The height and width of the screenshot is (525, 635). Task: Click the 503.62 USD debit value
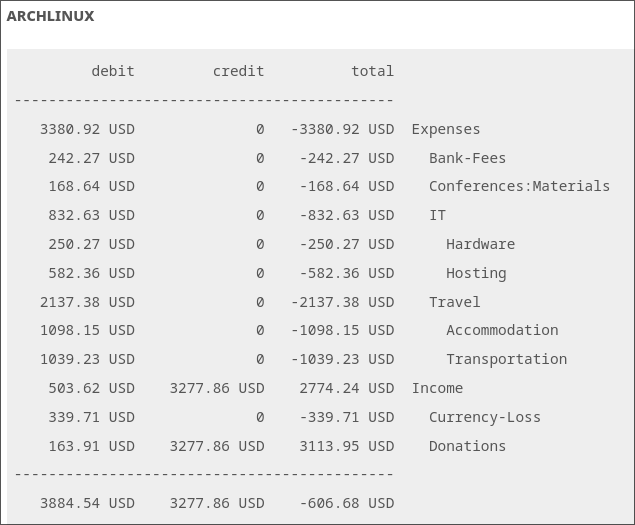92,388
